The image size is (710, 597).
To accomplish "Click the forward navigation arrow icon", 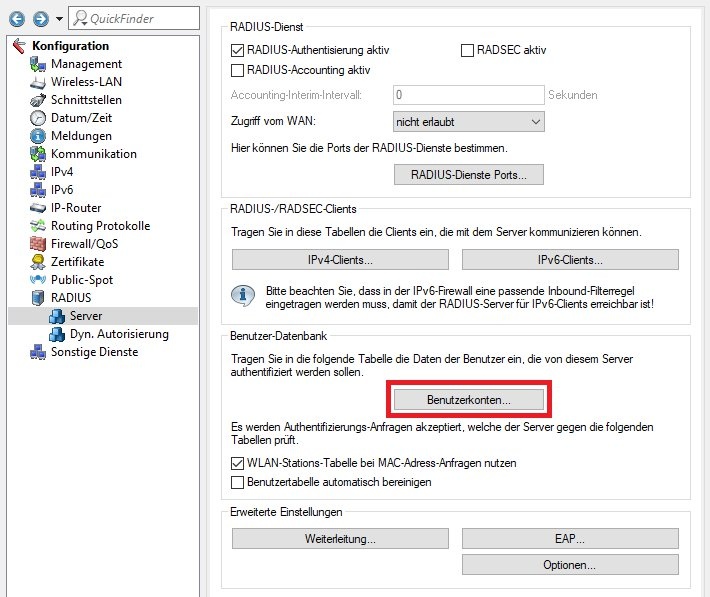I will (x=40, y=19).
